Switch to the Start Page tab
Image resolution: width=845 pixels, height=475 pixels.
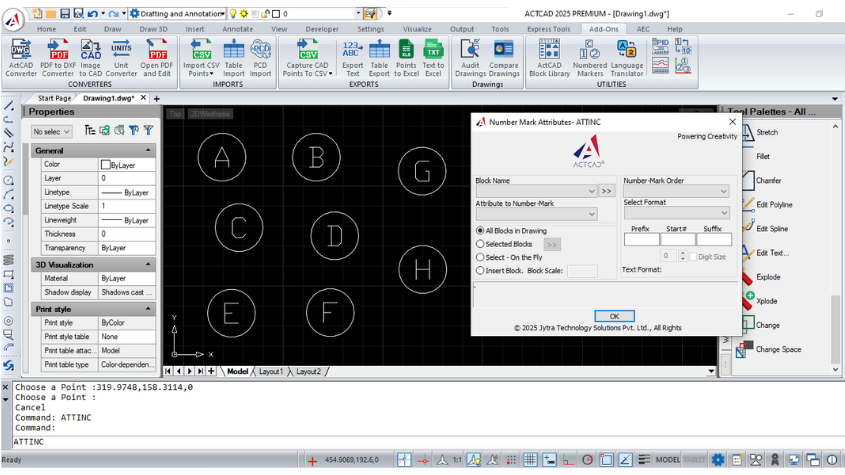pos(54,98)
